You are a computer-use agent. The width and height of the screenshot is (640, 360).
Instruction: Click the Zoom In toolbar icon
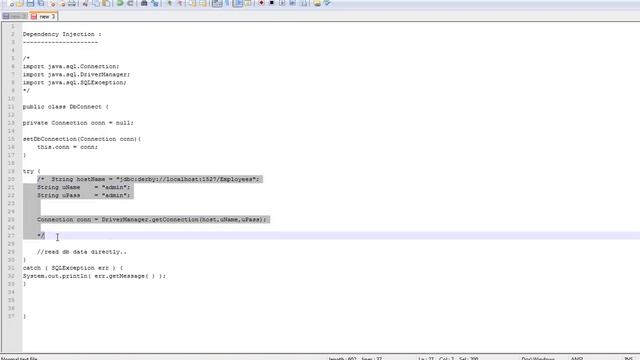pyautogui.click(x=169, y=3)
